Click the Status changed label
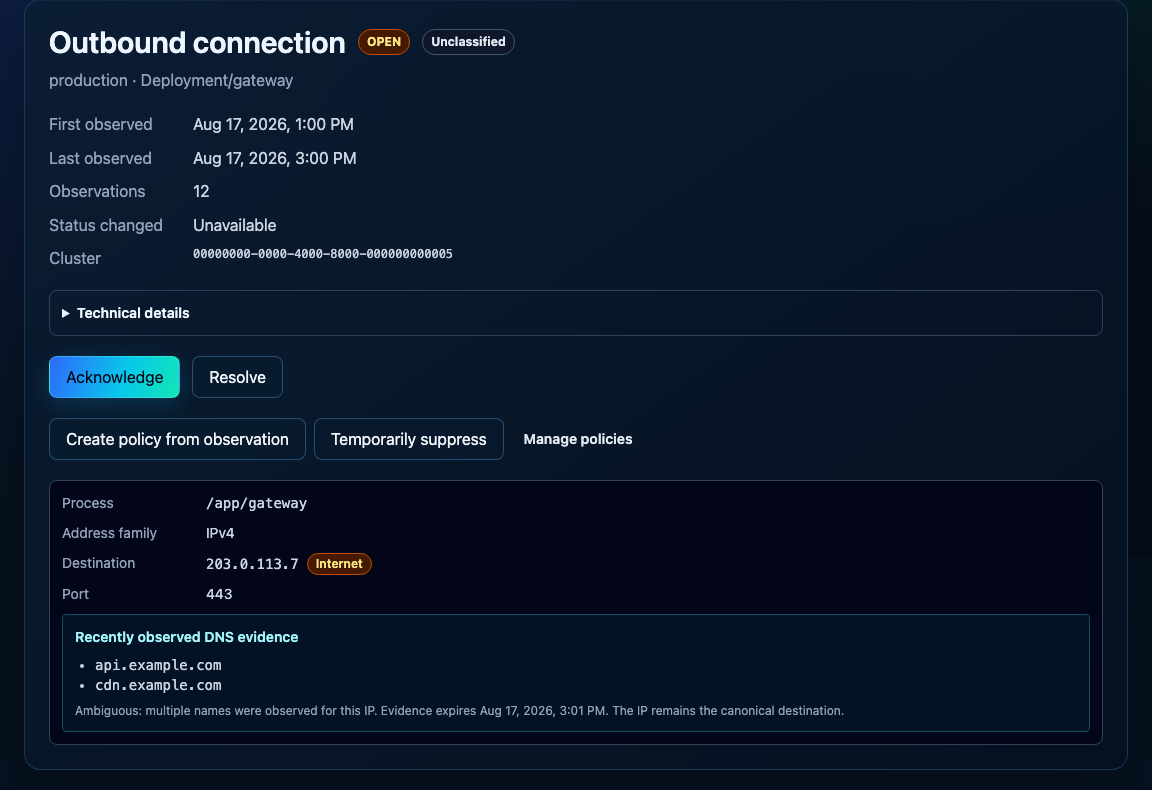1152x790 pixels. 106,225
